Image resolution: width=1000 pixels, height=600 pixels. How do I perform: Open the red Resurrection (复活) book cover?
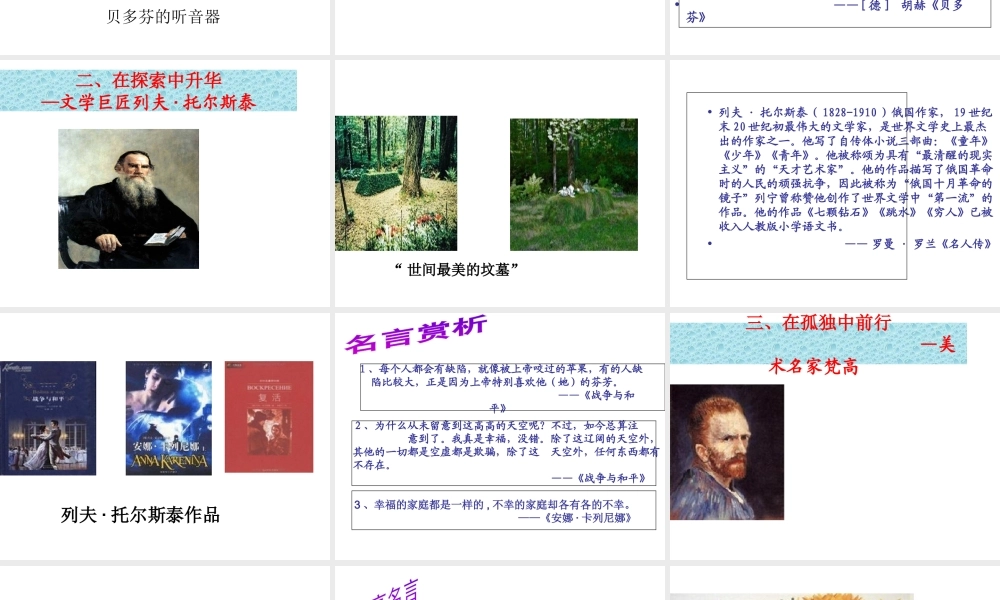point(268,416)
